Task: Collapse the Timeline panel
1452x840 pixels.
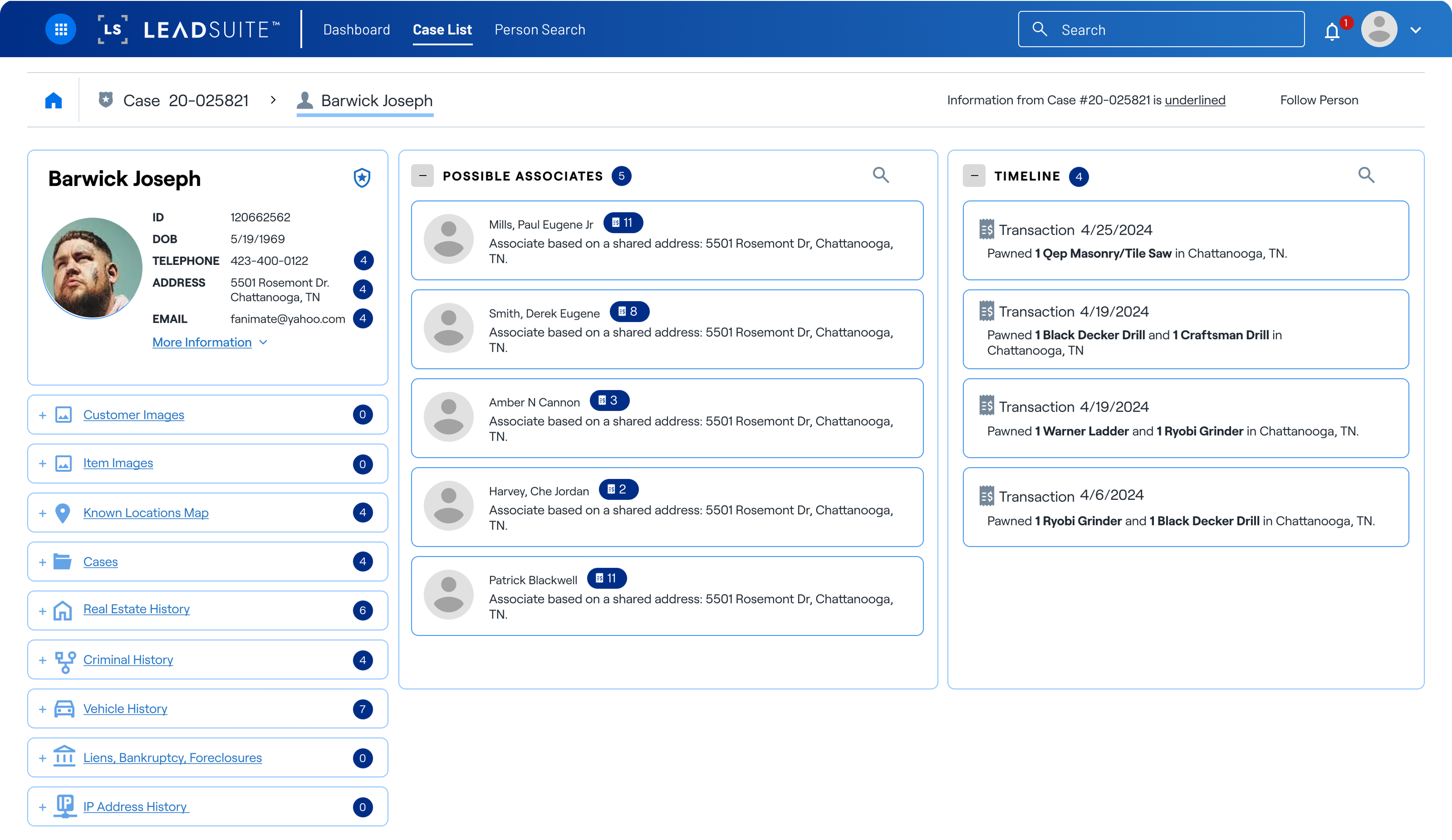Action: click(974, 176)
